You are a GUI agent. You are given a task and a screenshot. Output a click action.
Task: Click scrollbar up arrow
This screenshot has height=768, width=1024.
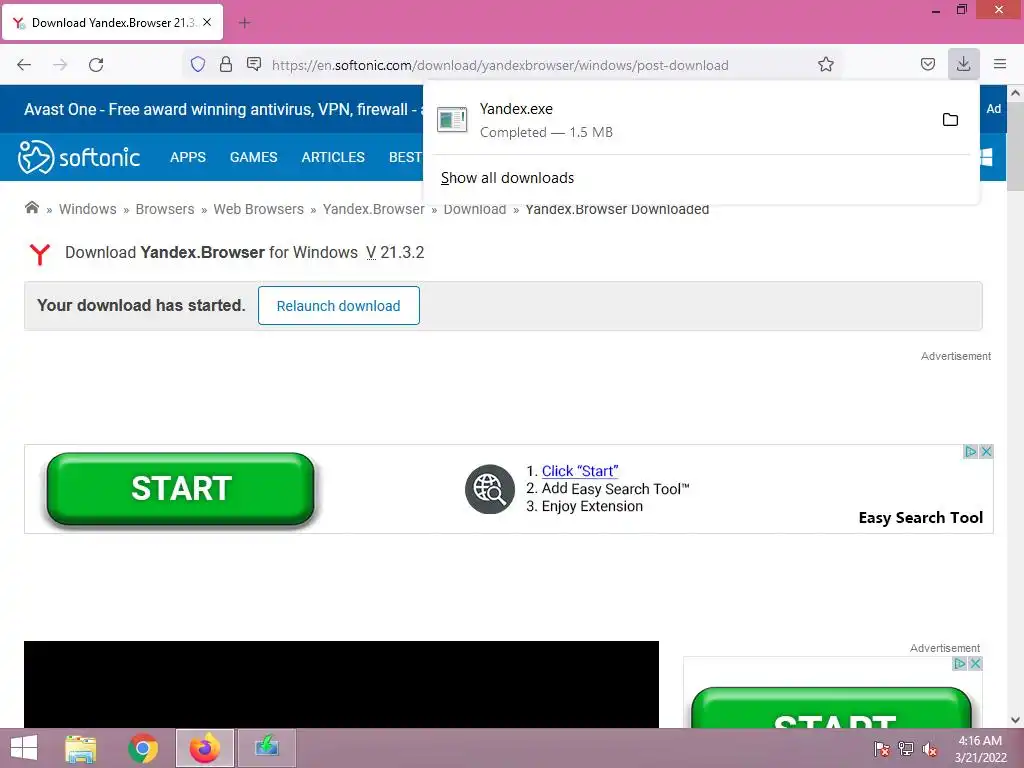click(1015, 93)
